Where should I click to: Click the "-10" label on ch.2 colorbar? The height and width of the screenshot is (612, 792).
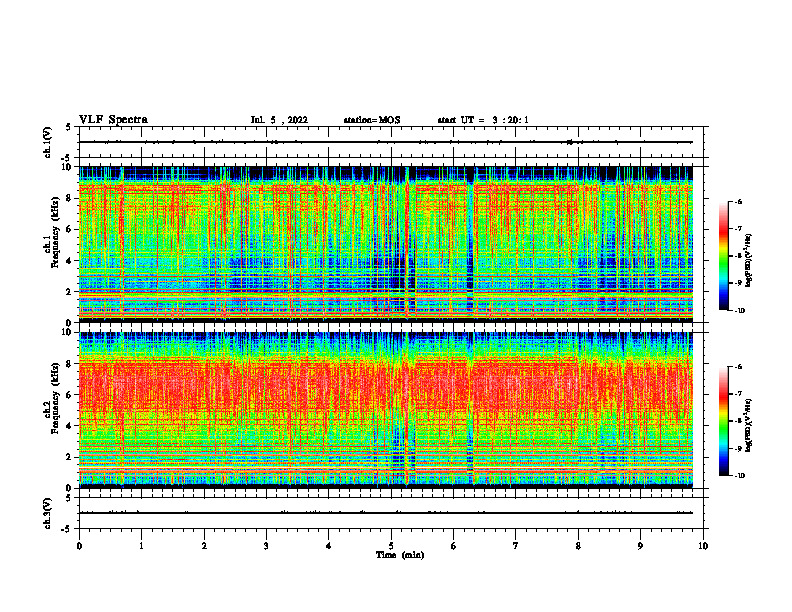click(x=739, y=476)
